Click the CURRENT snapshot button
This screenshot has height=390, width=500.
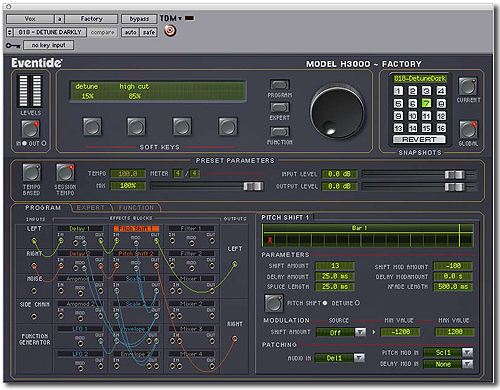click(x=468, y=86)
